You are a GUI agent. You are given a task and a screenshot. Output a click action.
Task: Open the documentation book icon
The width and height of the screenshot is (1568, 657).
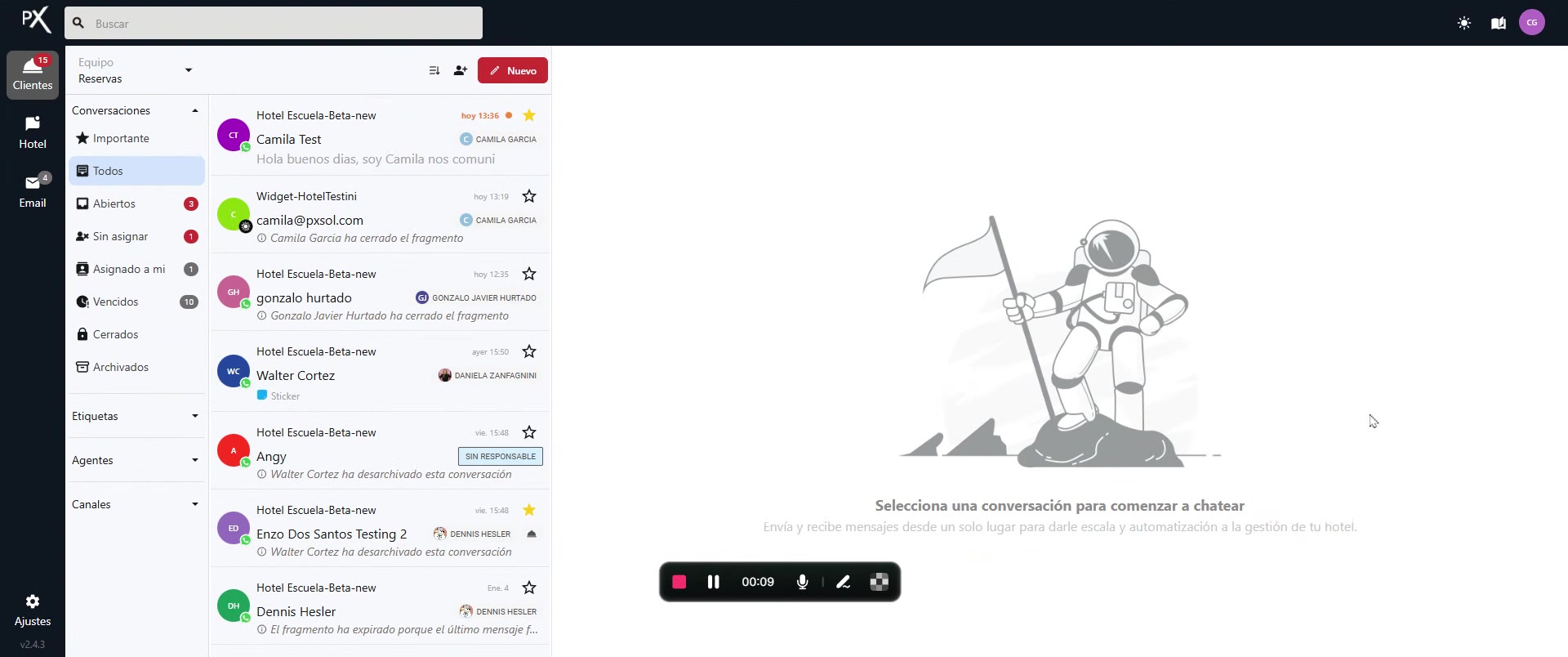coord(1498,23)
